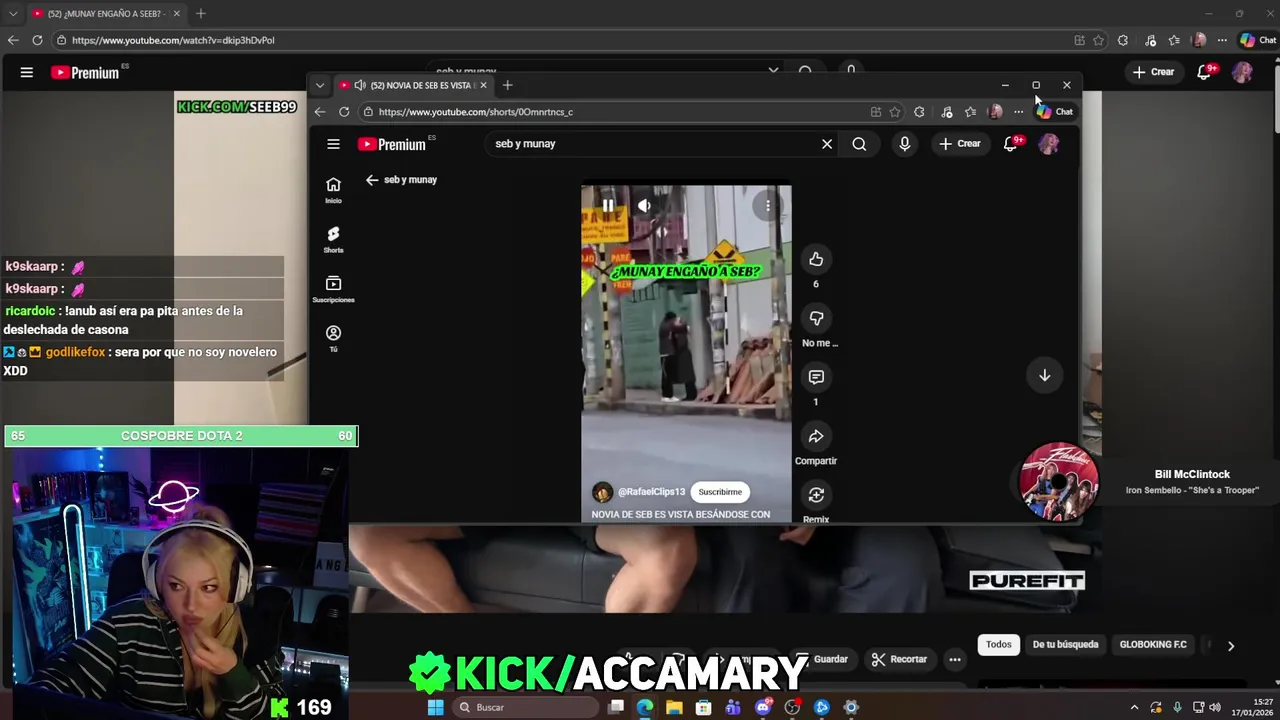Clear the seb y munay search text

(827, 144)
